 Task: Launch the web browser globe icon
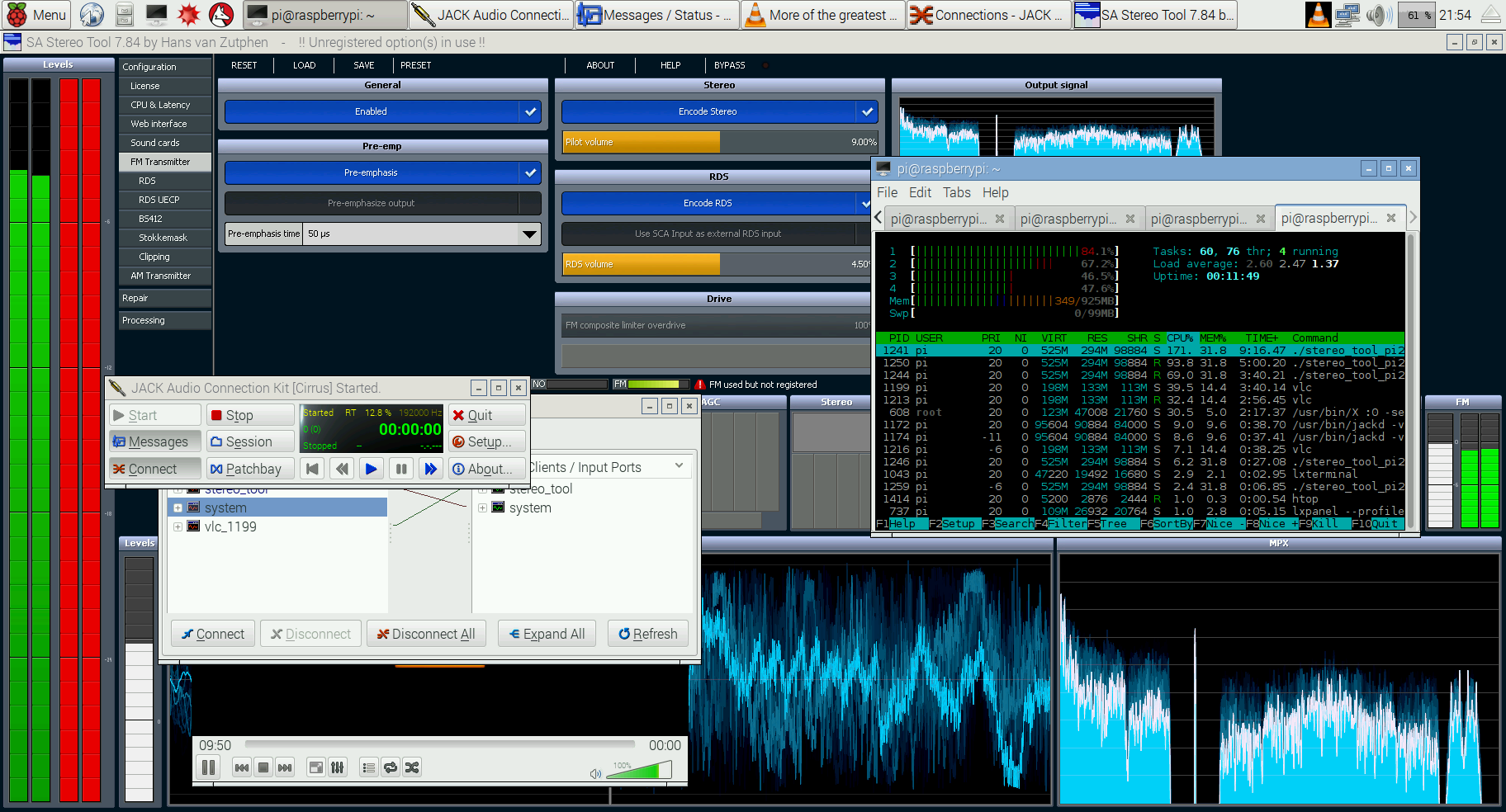tap(92, 15)
